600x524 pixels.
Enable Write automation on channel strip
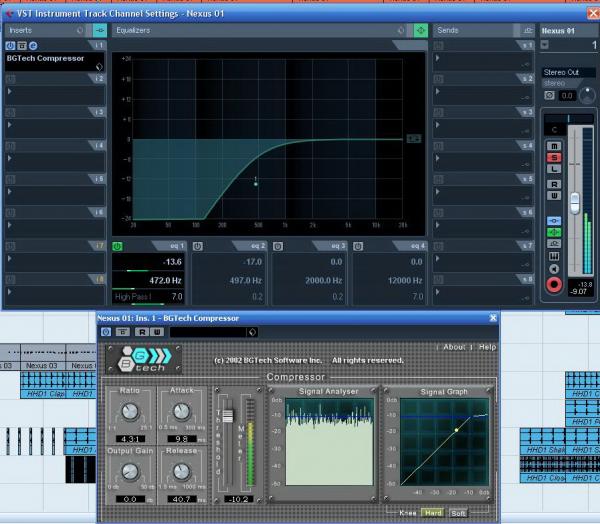tap(552, 195)
